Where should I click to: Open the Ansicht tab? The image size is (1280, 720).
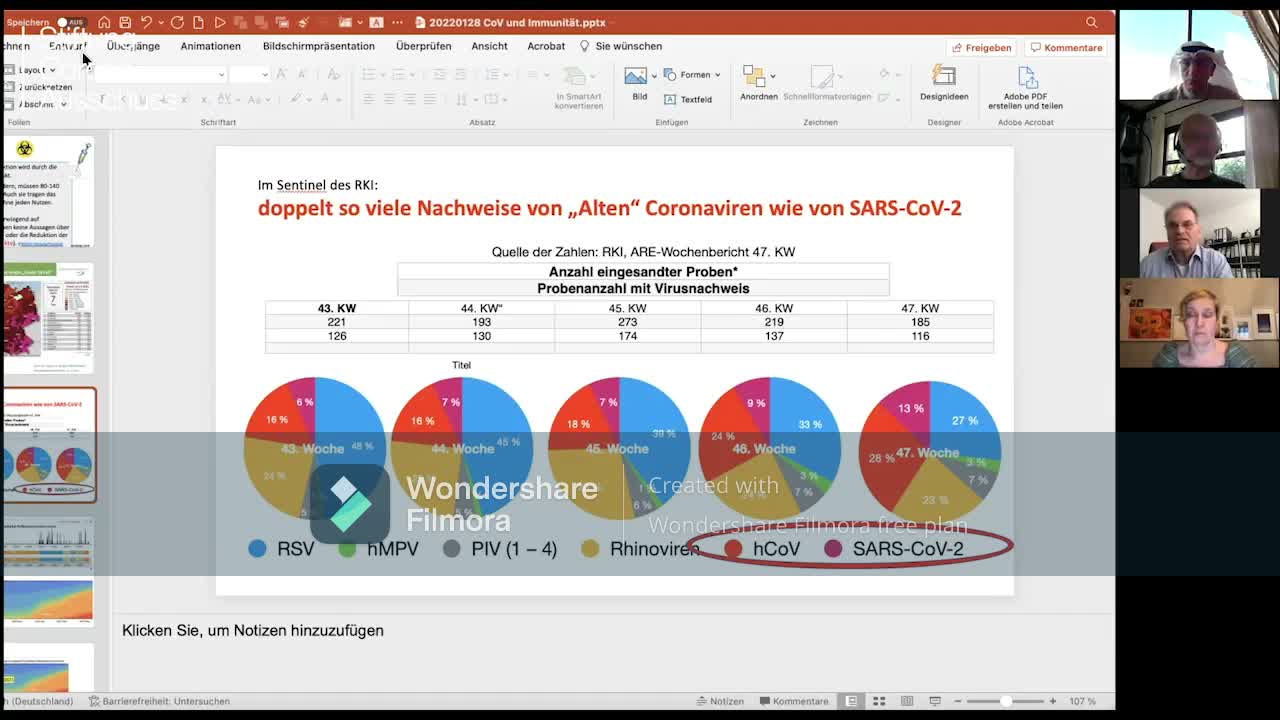click(489, 46)
